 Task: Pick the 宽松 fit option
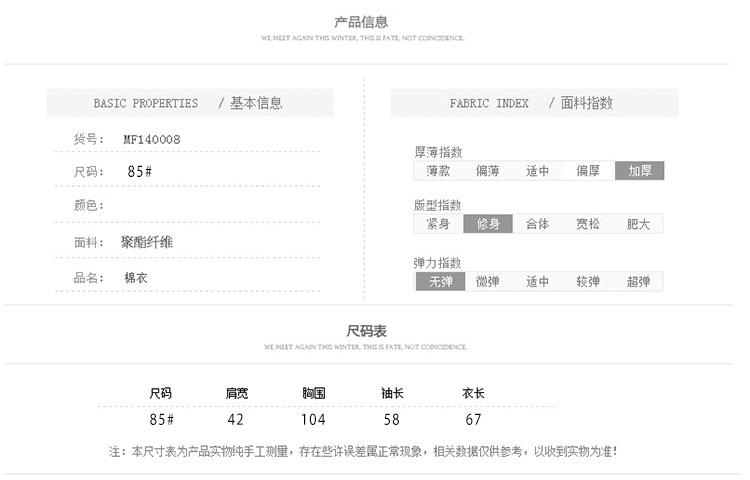tap(588, 224)
